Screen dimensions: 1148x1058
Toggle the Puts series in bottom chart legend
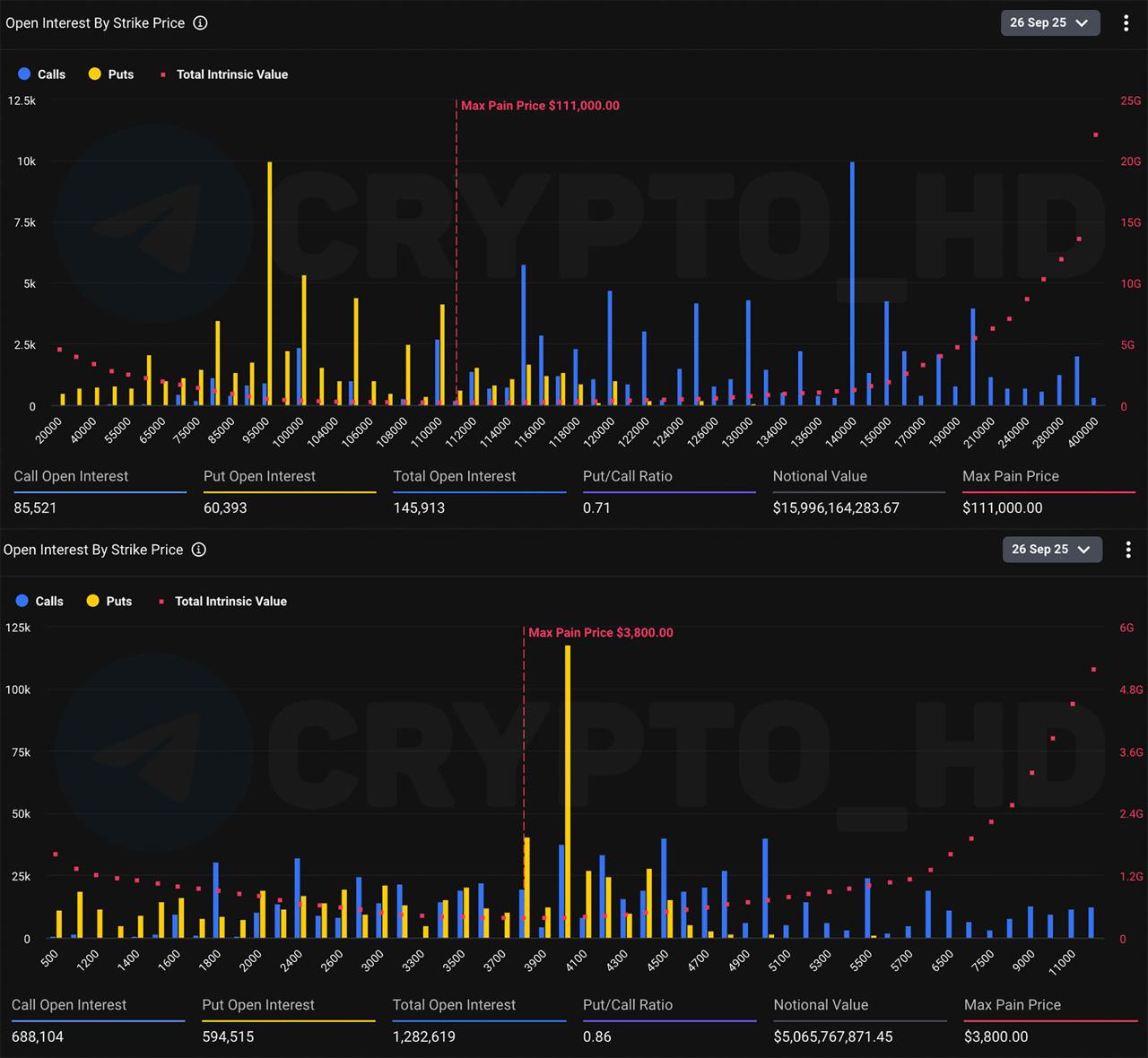point(109,602)
